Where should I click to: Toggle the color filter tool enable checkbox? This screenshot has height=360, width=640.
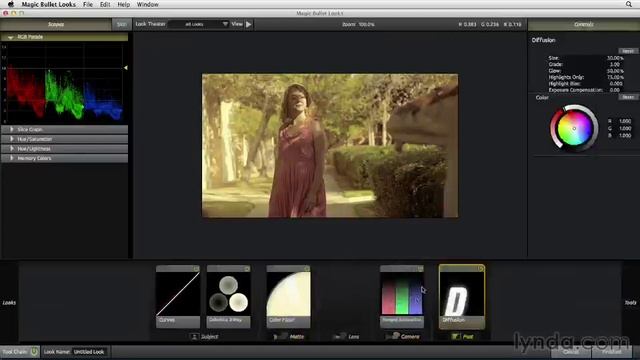point(307,269)
